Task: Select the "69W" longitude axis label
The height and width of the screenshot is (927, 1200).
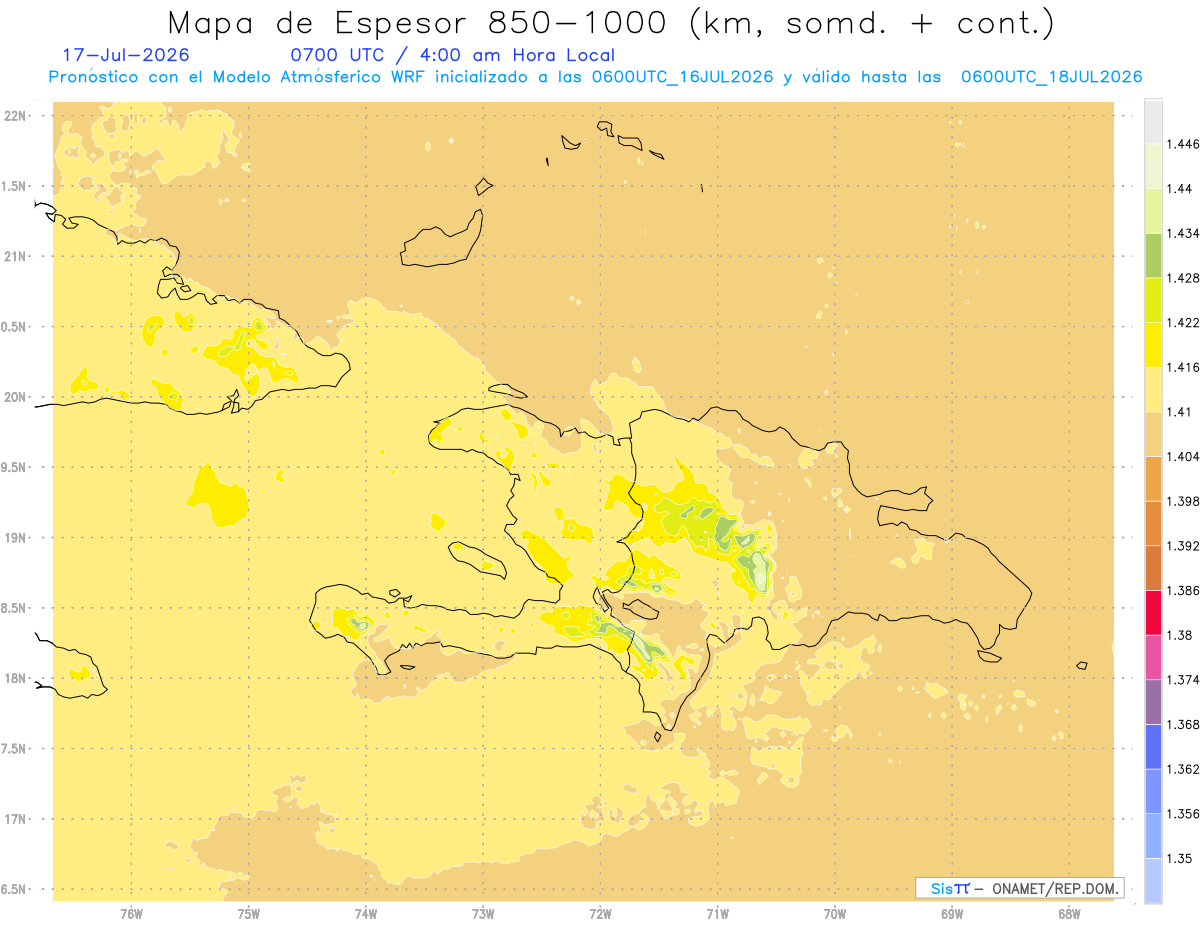Action: tap(952, 914)
